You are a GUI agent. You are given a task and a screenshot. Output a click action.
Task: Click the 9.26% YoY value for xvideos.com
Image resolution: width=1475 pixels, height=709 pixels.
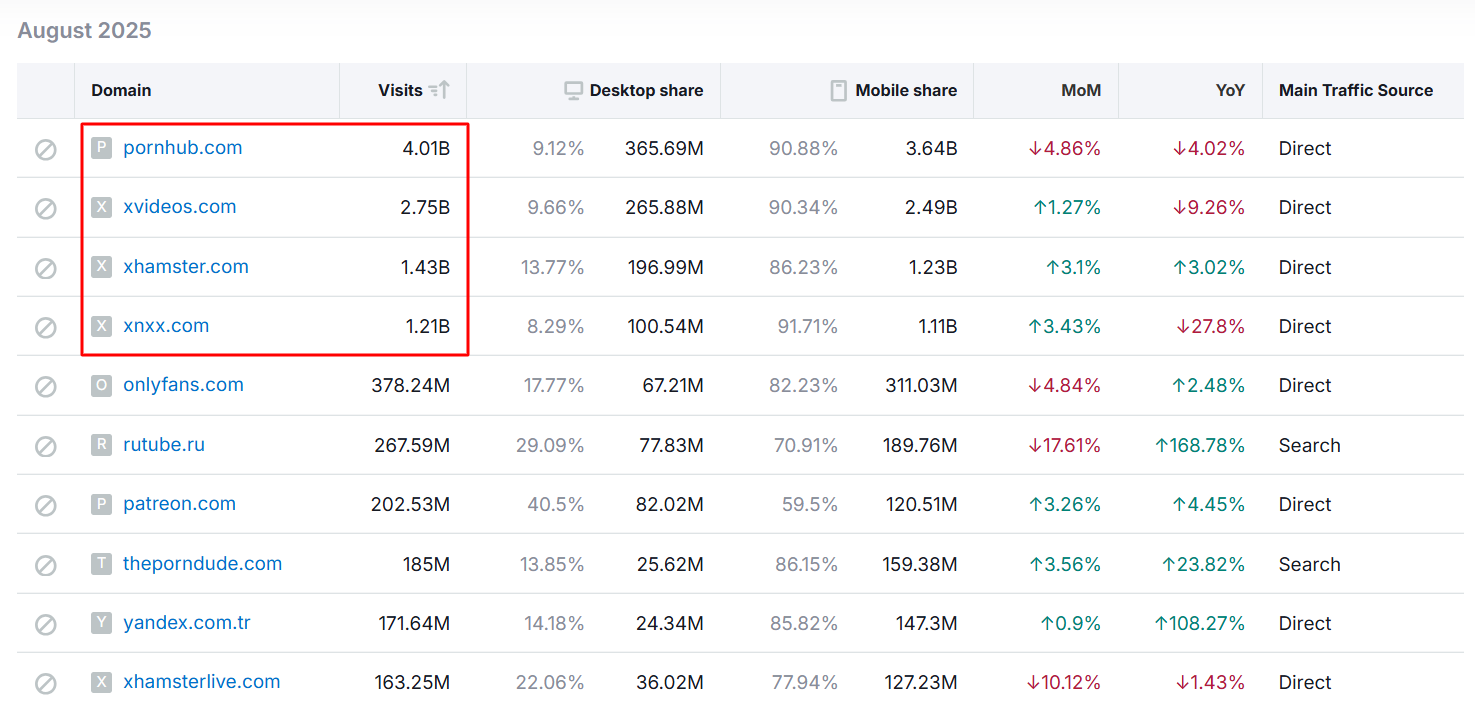[x=1209, y=208]
